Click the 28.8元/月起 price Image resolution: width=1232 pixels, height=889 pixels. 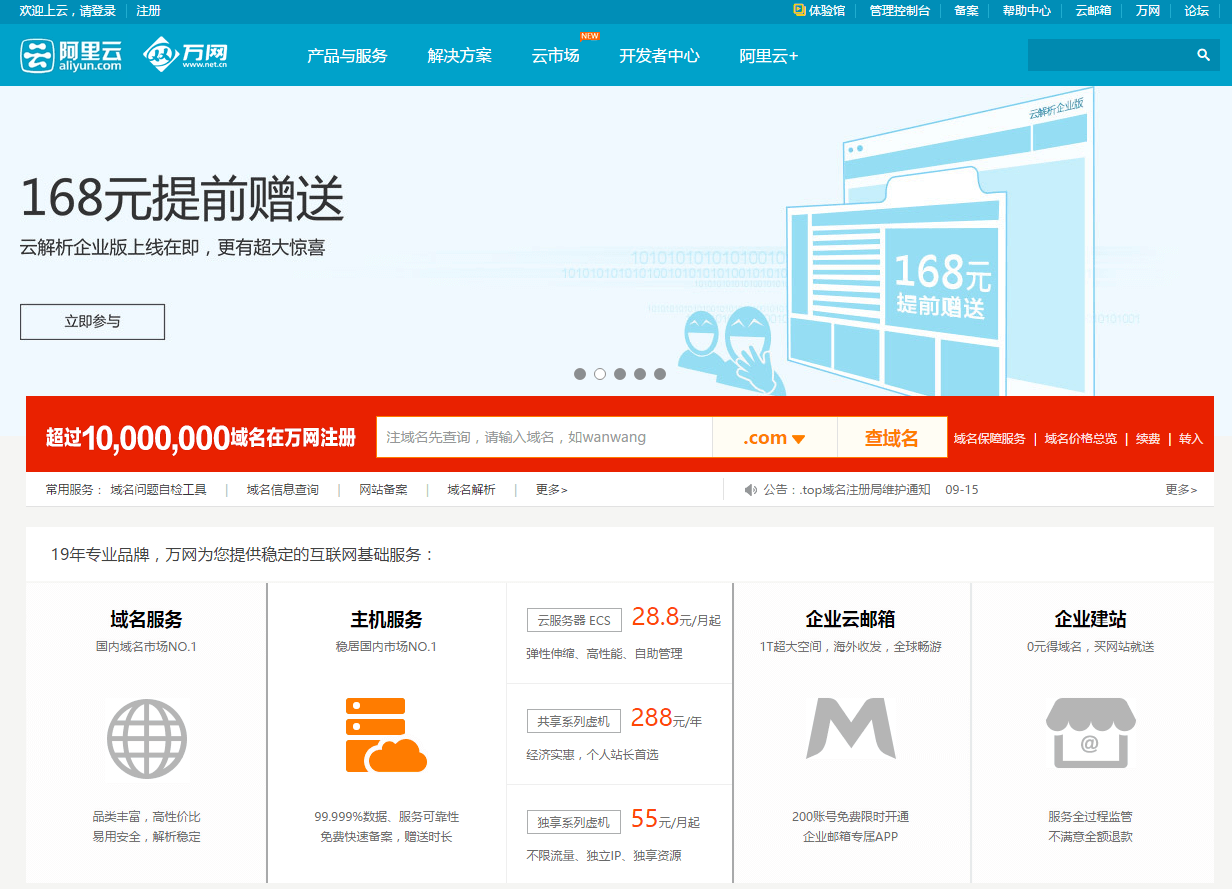coord(676,618)
